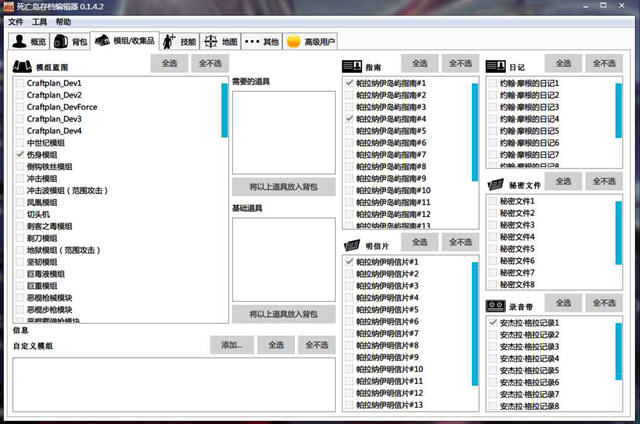Screen dimensions: 640x424
Task: Click 全选 for 自定义模组
Action: [x=276, y=345]
